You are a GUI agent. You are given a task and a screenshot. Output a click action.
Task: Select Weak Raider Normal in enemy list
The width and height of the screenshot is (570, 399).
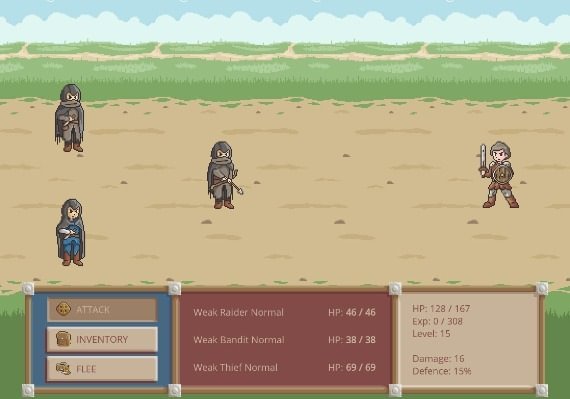pos(238,313)
